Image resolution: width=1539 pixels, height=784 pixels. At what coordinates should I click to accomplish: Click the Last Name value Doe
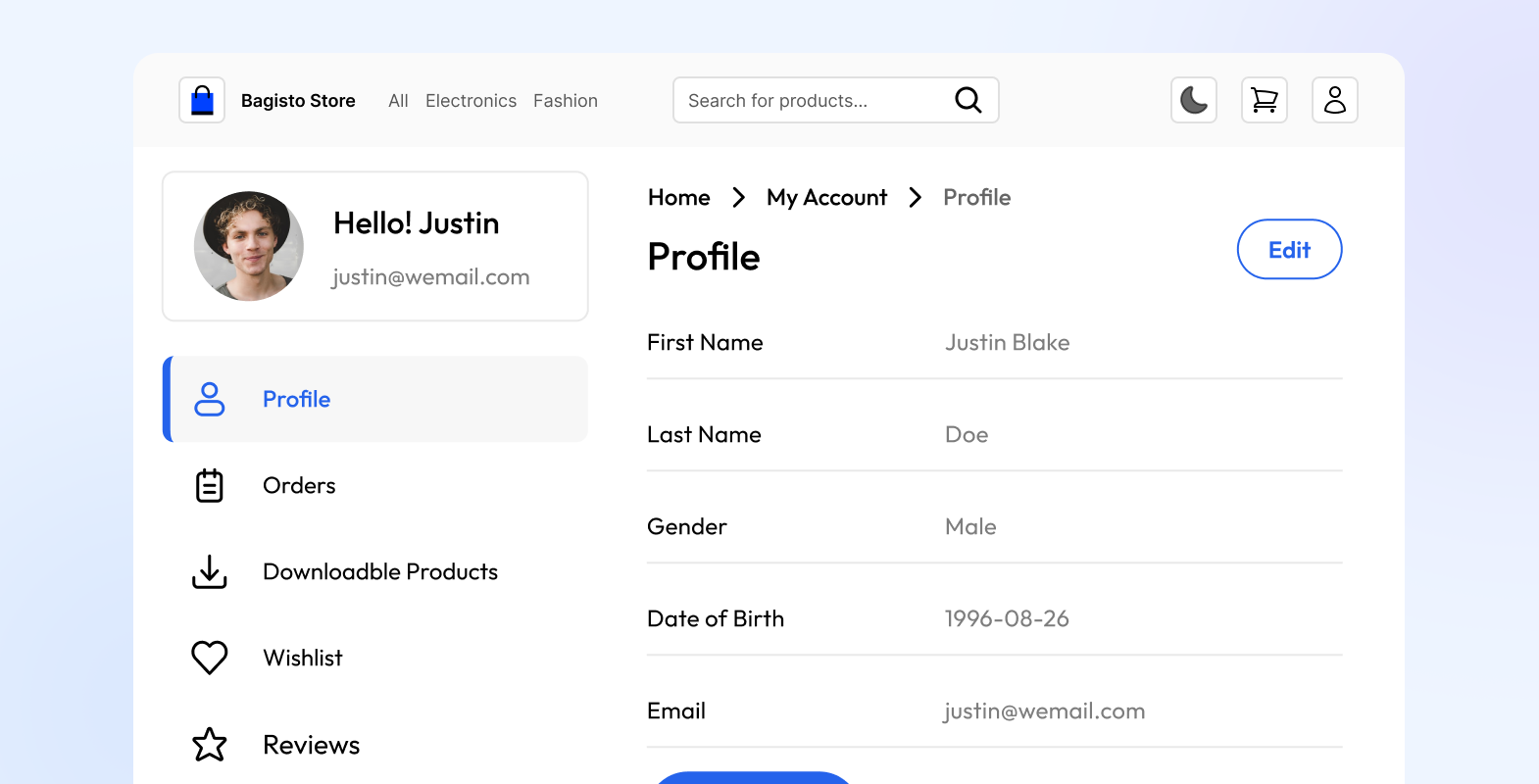967,435
